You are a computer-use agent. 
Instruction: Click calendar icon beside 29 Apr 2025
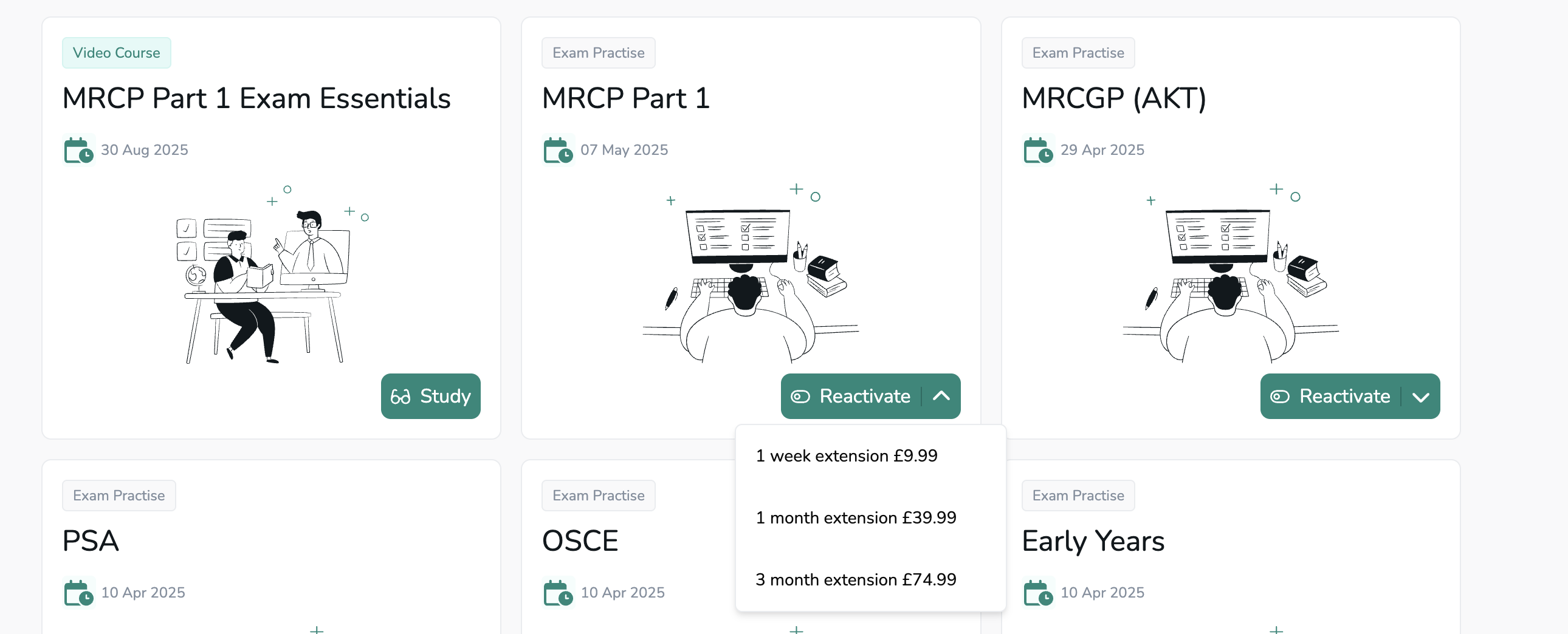pos(1038,150)
